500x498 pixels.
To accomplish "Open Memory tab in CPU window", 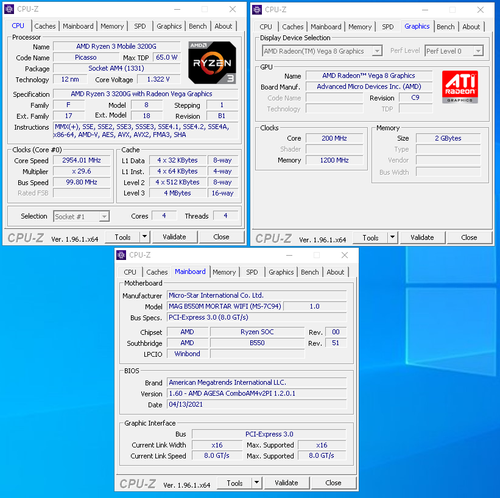I will tap(112, 26).
